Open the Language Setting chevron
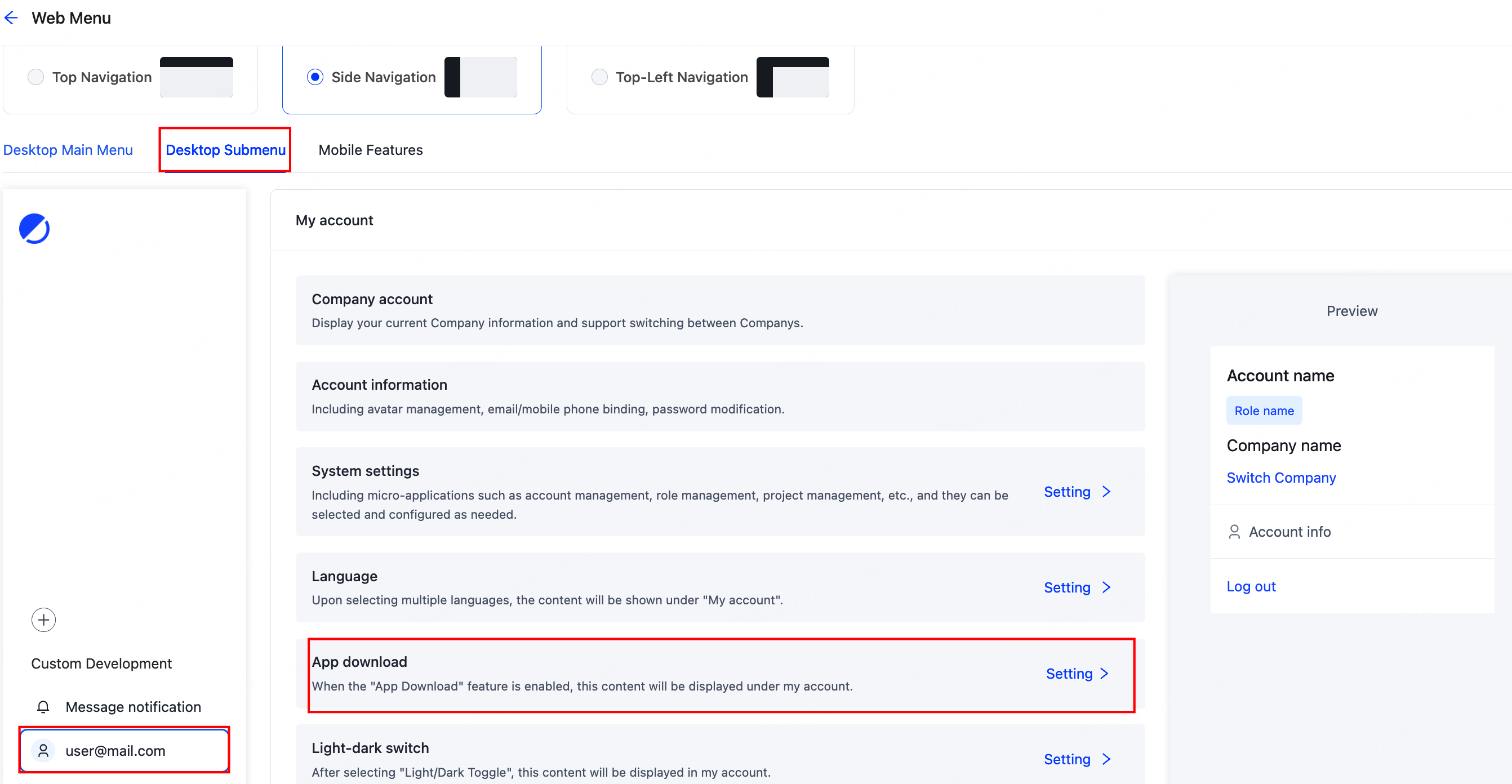 1107,587
